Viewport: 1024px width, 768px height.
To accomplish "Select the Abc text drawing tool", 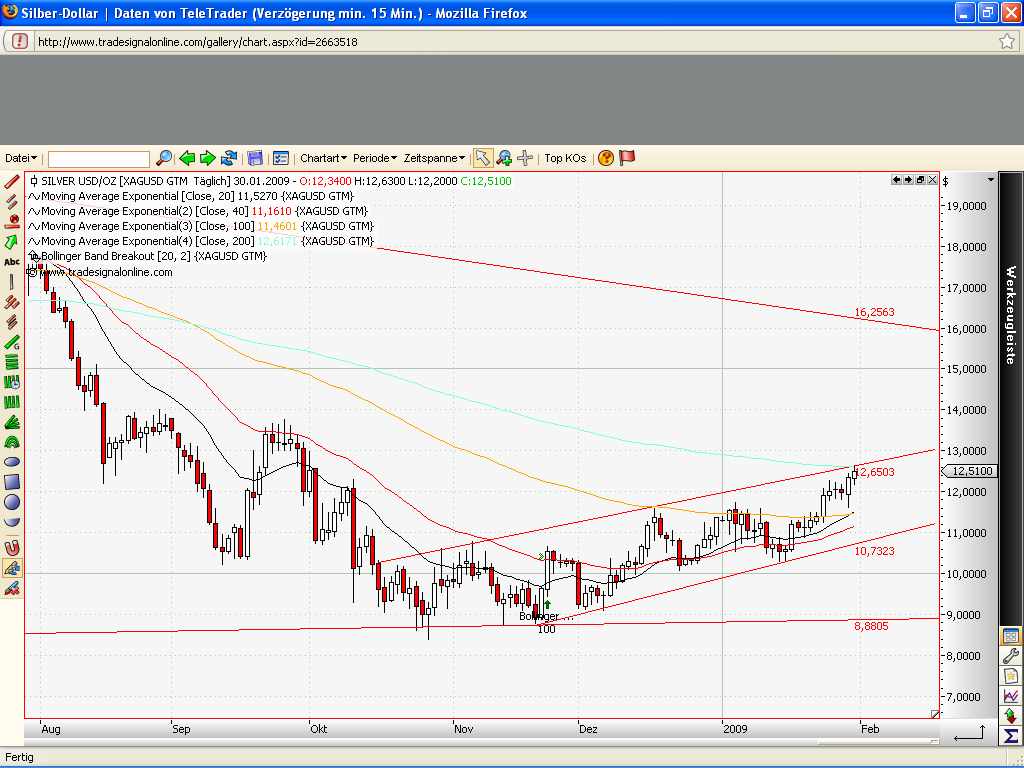I will click(12, 262).
